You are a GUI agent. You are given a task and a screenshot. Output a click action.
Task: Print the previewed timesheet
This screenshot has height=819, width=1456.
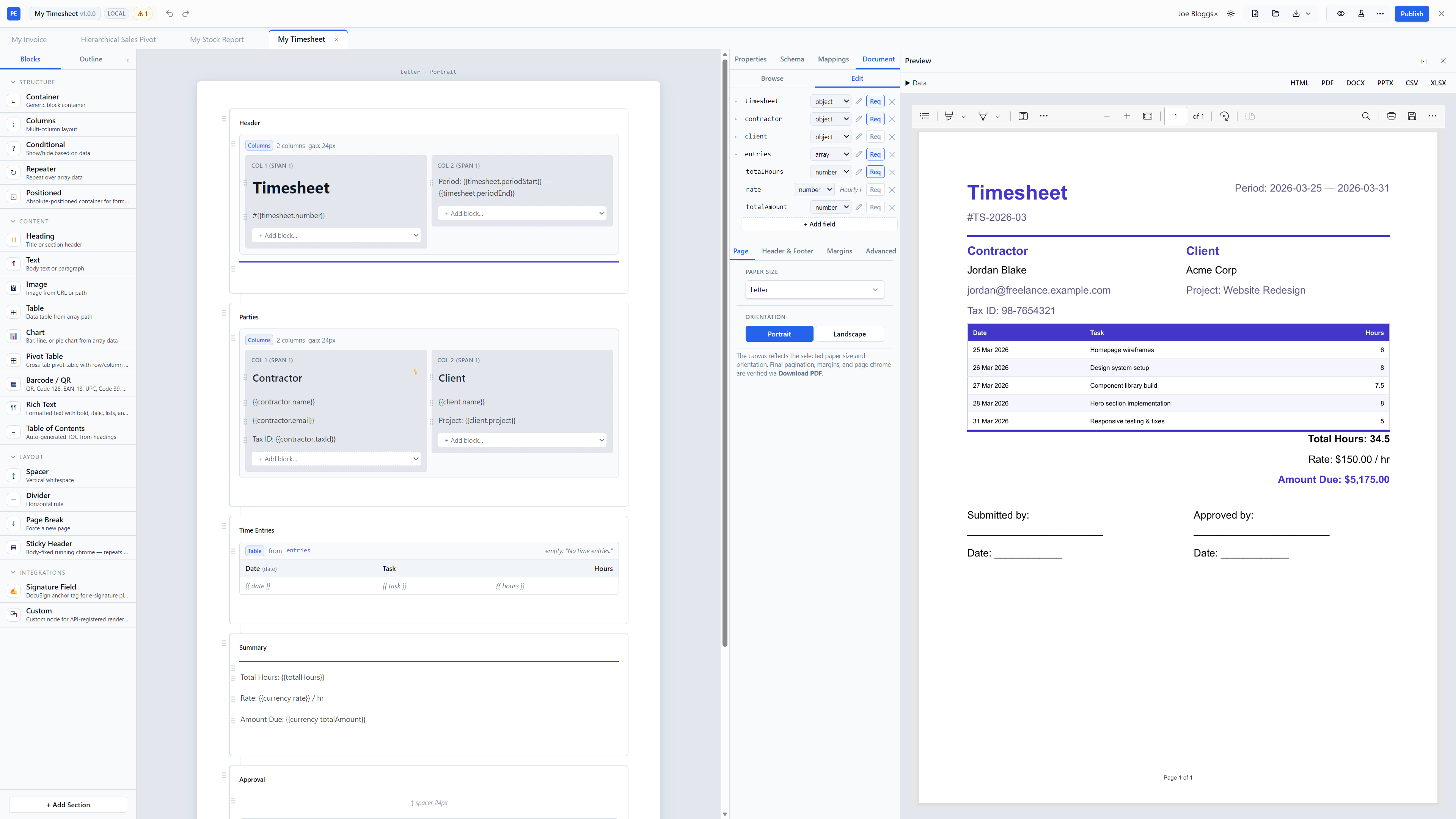point(1391,116)
